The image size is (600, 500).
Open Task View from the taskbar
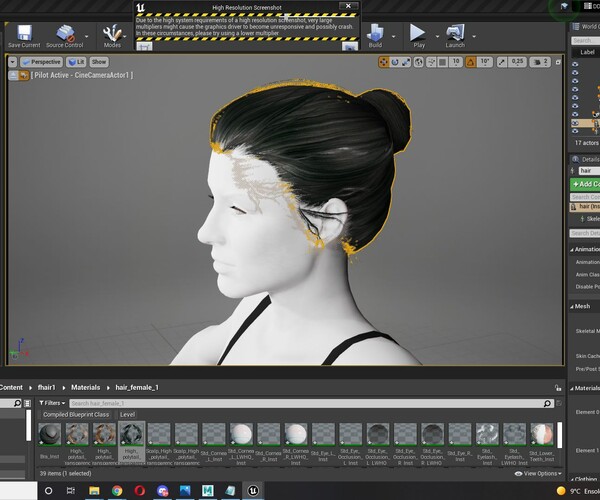(x=71, y=490)
